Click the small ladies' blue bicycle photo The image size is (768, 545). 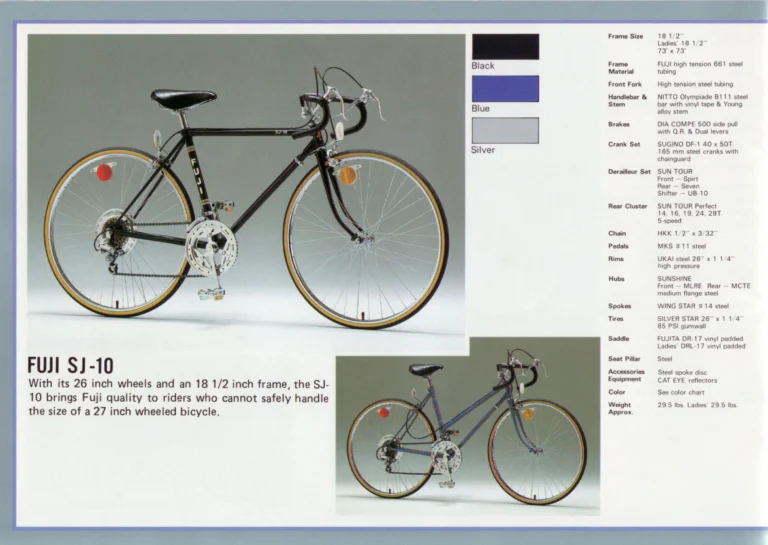(468, 426)
